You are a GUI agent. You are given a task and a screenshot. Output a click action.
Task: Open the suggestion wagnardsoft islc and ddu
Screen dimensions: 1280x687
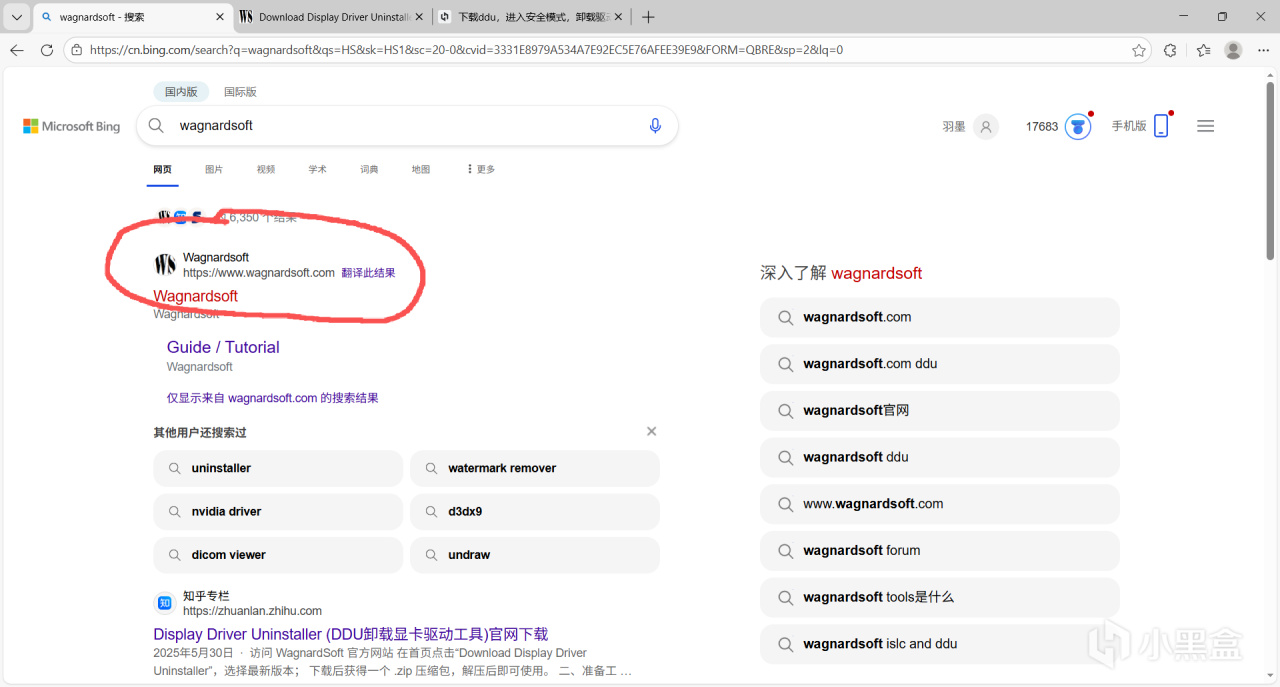[x=940, y=644]
